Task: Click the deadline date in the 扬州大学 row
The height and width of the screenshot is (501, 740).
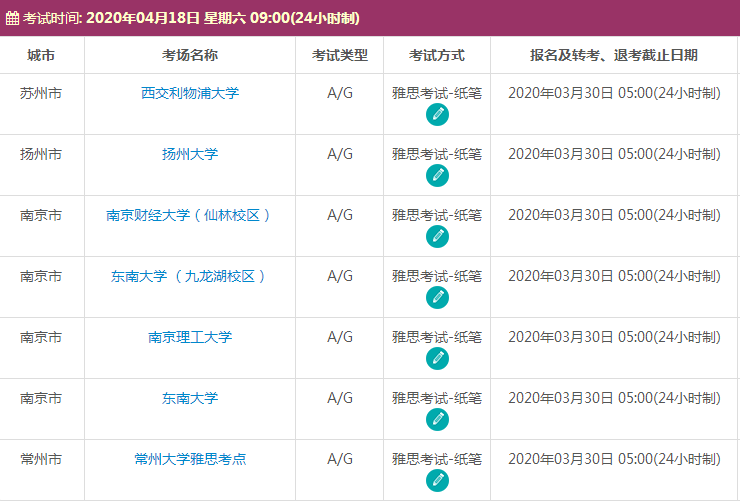Action: tap(614, 154)
